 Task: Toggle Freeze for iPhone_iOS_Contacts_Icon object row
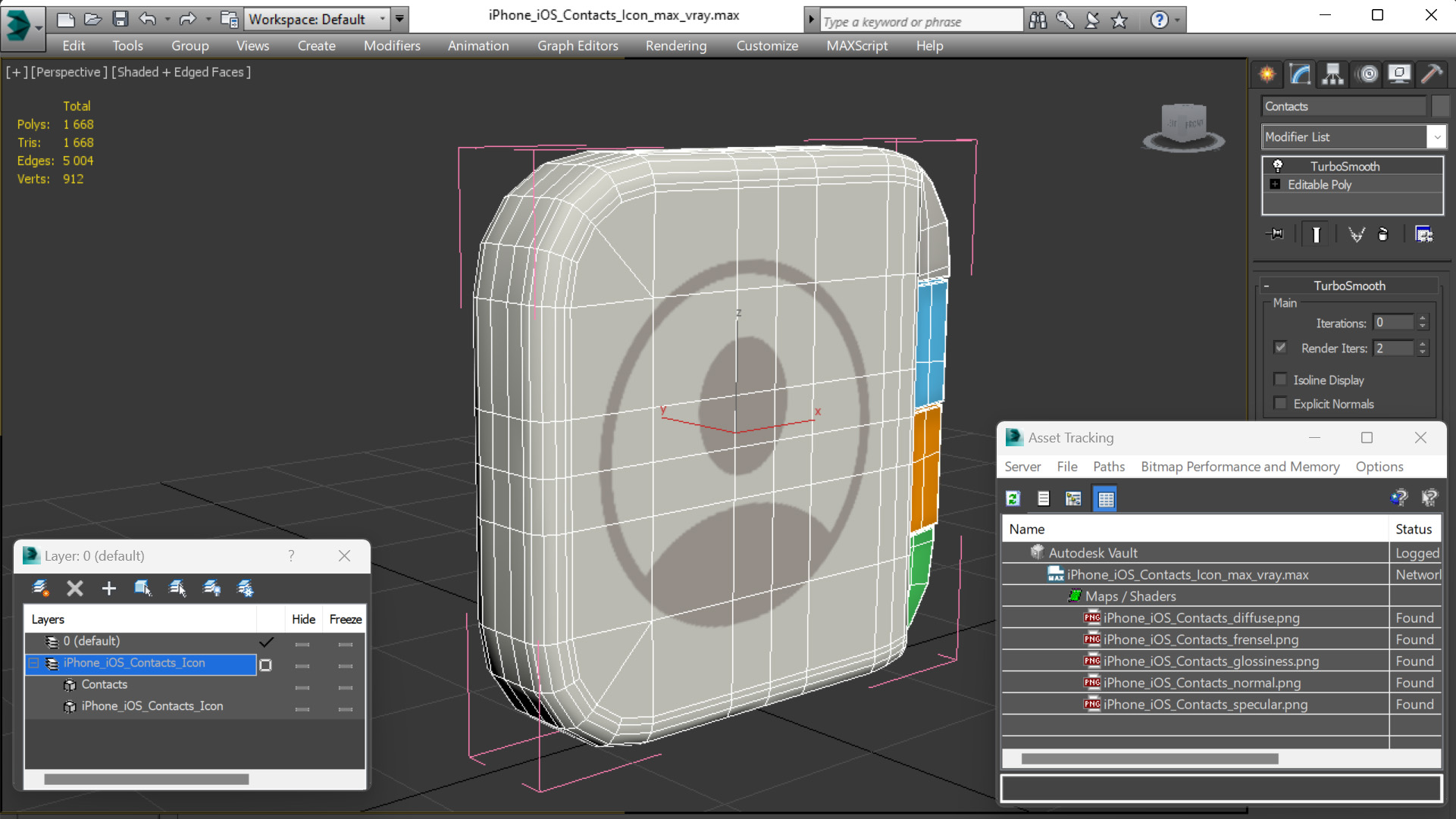346,709
